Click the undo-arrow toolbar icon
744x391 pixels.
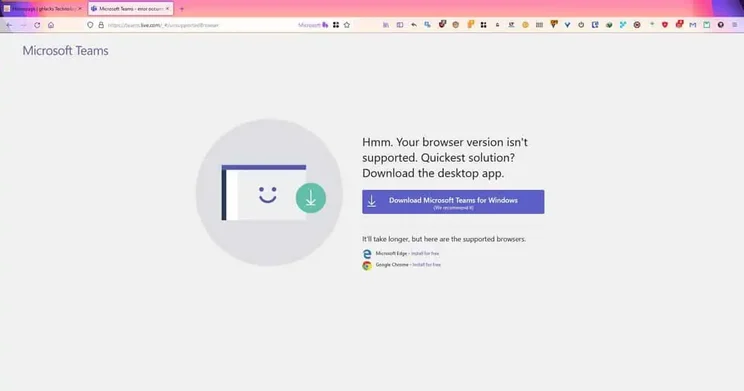[x=414, y=25]
